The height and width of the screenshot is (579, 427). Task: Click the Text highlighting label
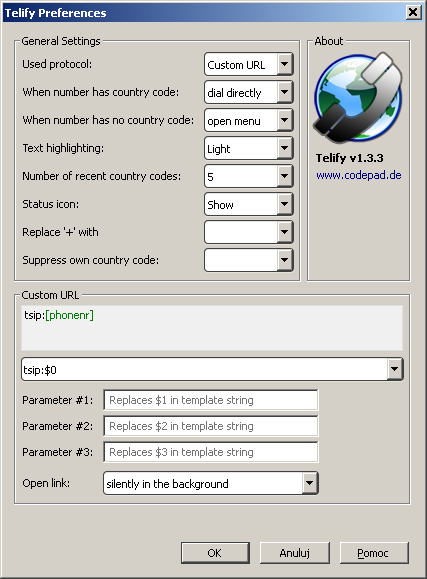coord(63,148)
